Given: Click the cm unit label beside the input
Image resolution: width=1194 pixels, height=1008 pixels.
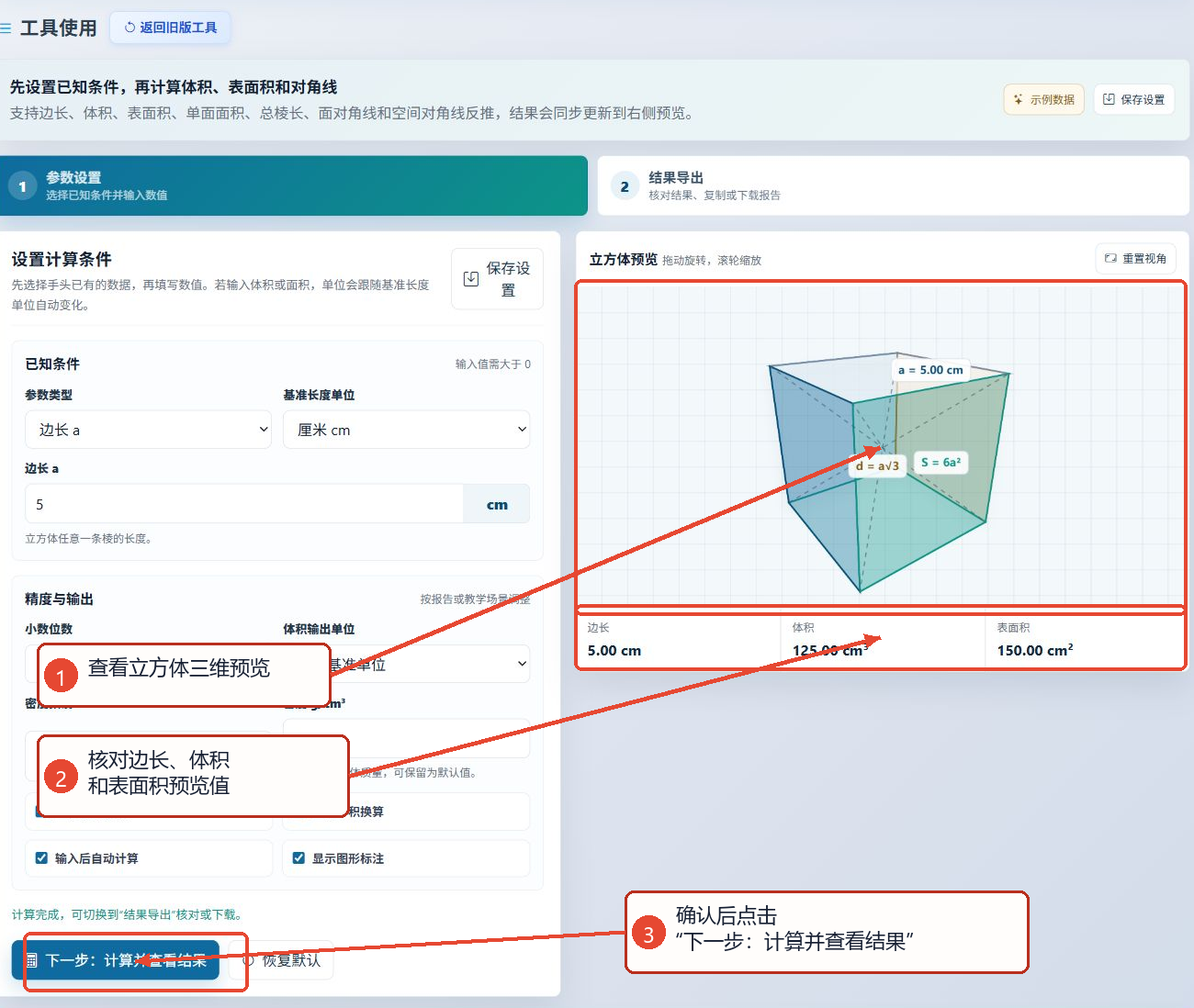Looking at the screenshot, I should pos(497,504).
